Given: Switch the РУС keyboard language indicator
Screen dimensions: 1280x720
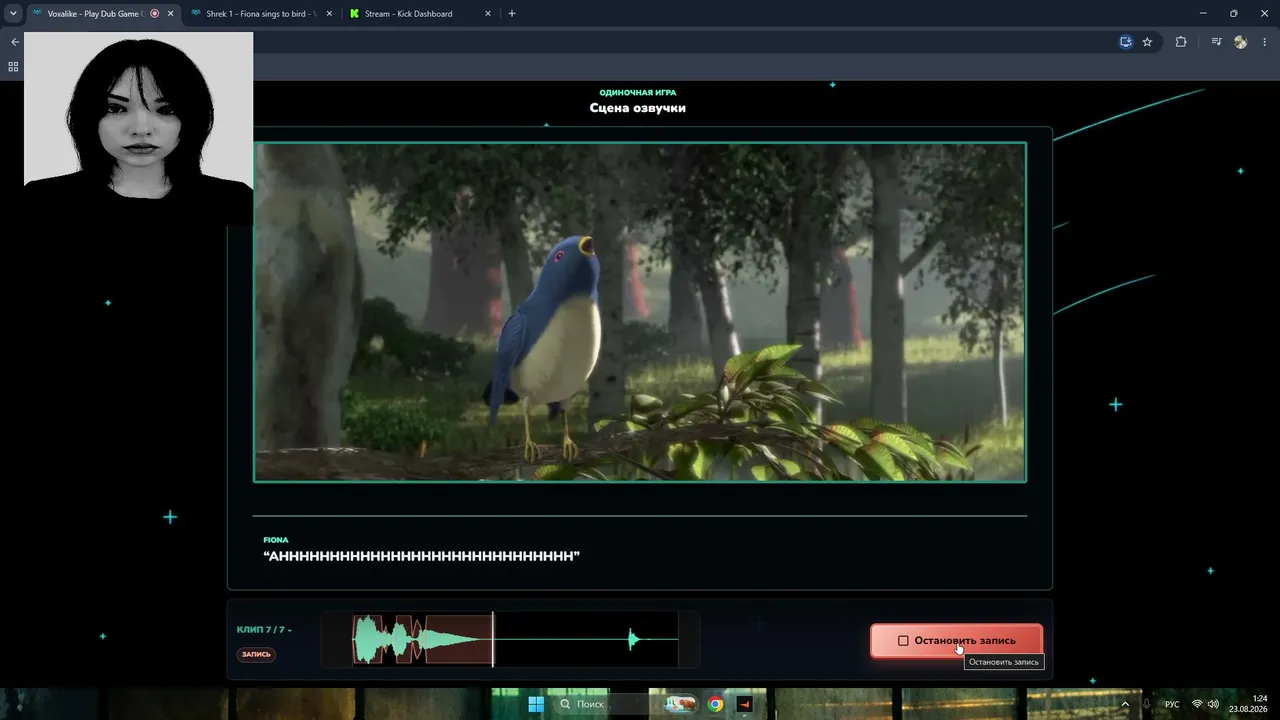Looking at the screenshot, I should tap(1171, 704).
